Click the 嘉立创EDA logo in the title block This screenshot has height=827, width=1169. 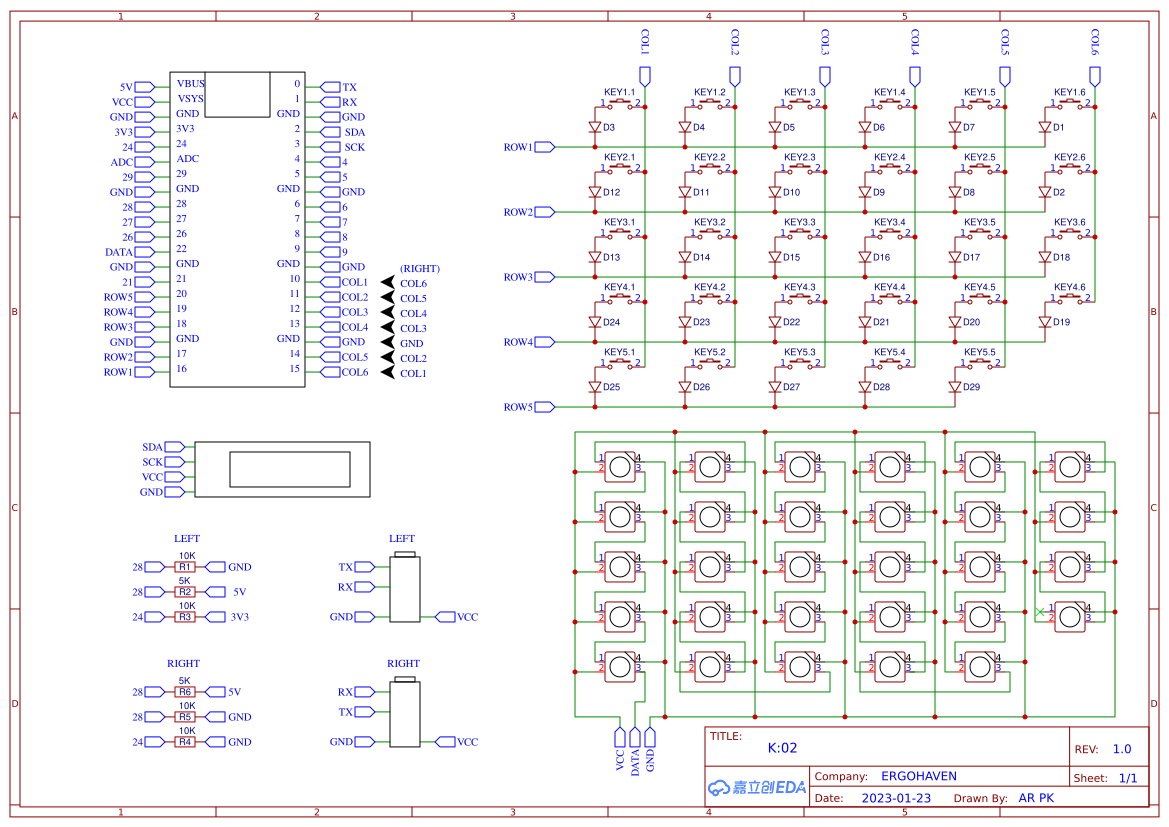pyautogui.click(x=755, y=787)
